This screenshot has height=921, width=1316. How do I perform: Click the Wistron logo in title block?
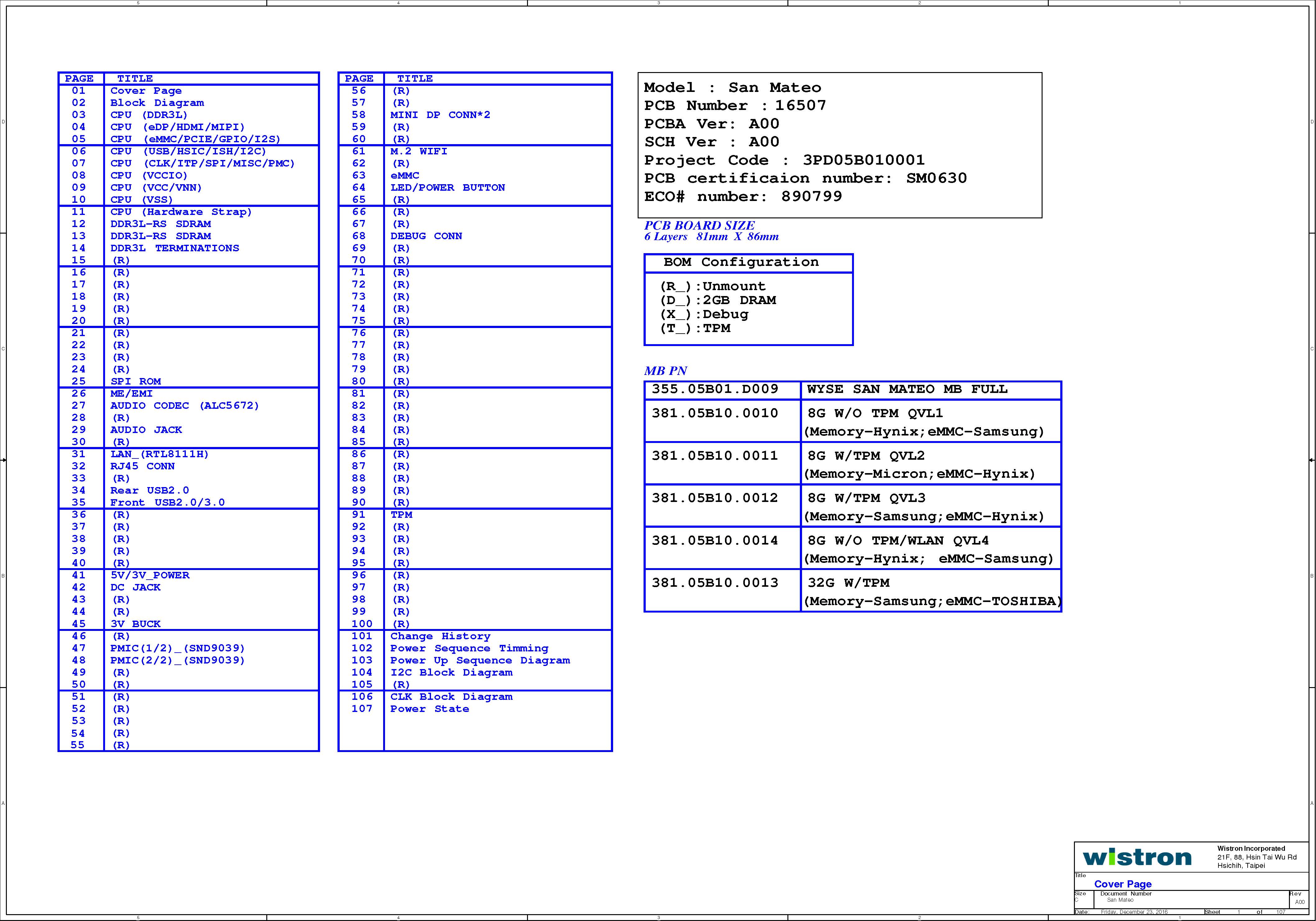click(x=1137, y=857)
